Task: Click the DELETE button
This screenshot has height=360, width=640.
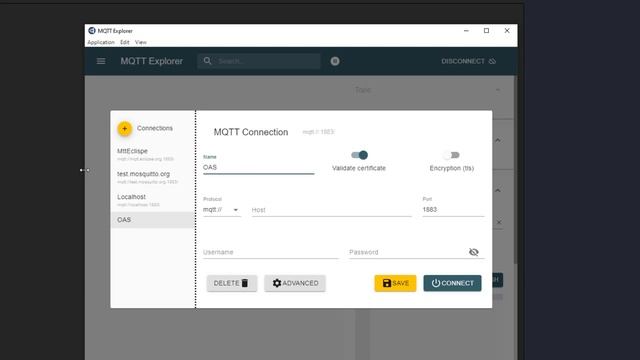Action: coord(232,283)
